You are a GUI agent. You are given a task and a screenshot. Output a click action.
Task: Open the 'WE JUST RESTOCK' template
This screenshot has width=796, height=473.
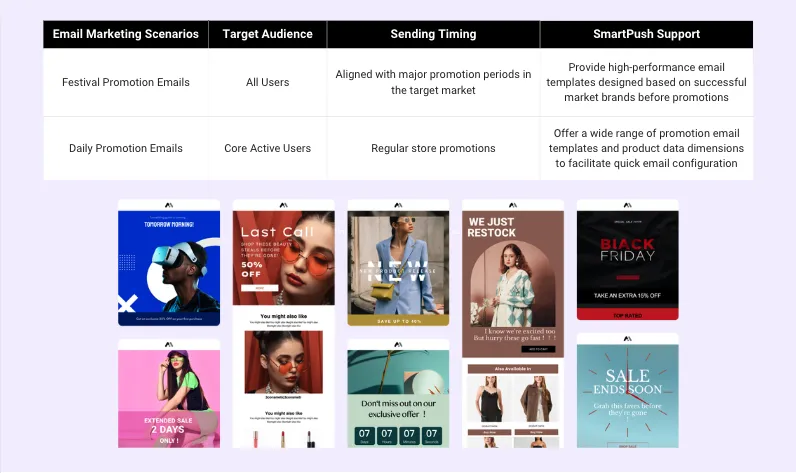513,323
